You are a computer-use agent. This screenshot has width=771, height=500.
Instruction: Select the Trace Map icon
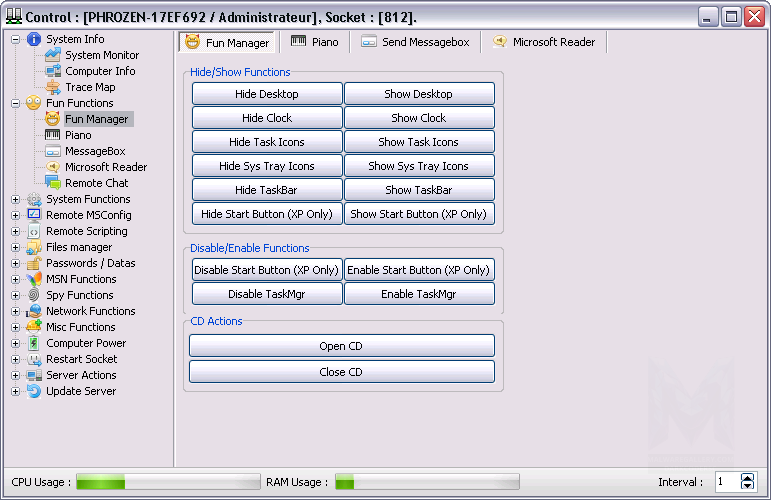[53, 87]
